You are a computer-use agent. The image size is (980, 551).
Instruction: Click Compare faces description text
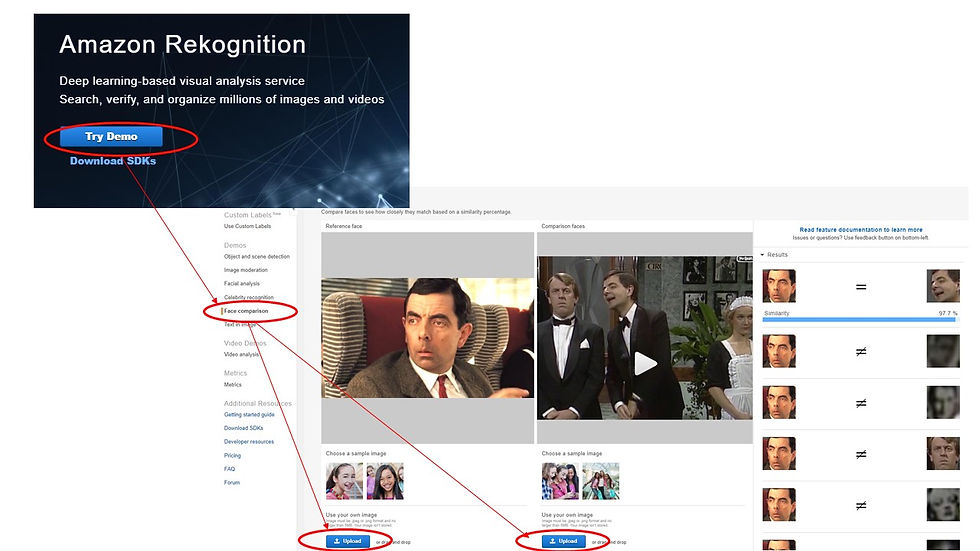[416, 212]
